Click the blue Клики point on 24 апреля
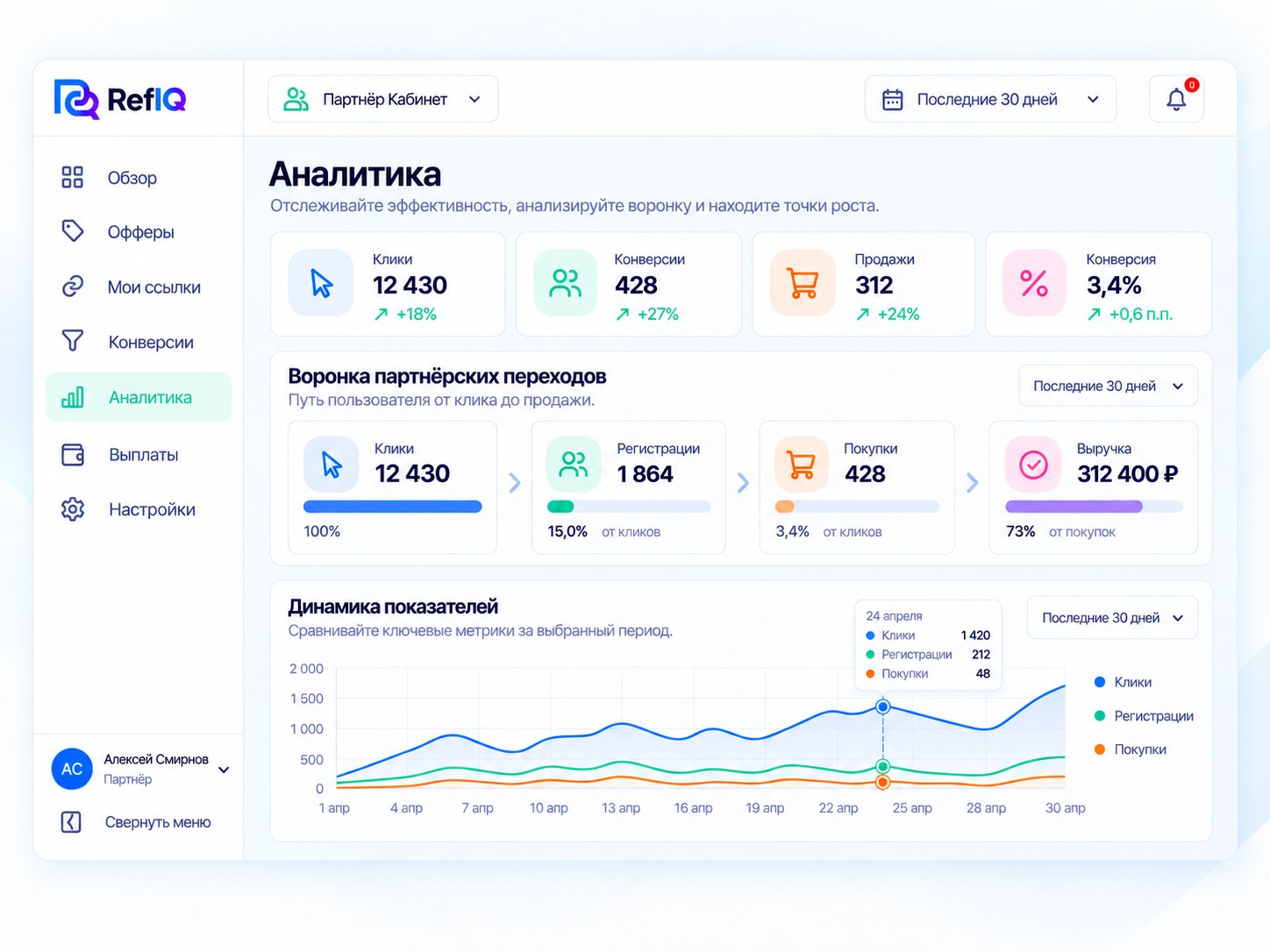The image size is (1270, 952). pyautogui.click(x=883, y=707)
